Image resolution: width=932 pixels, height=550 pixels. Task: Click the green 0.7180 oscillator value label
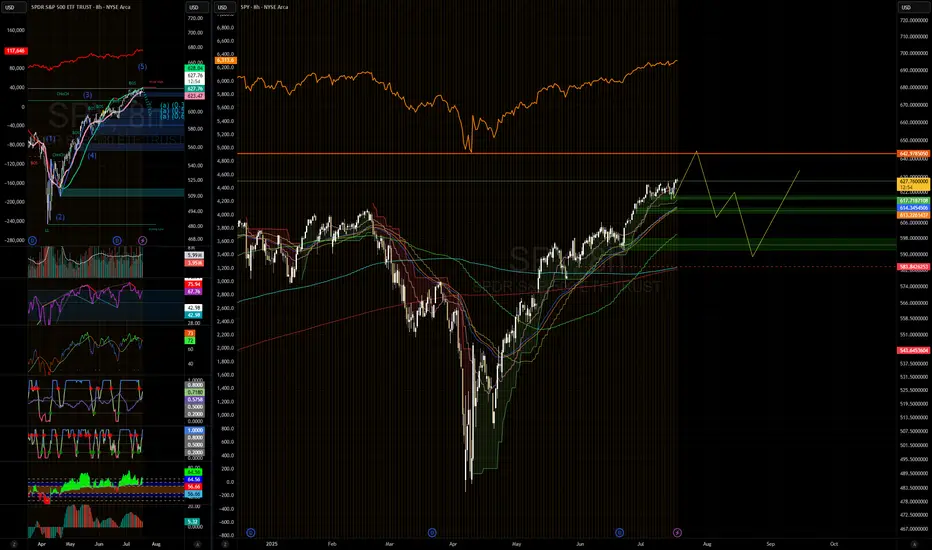[195, 392]
